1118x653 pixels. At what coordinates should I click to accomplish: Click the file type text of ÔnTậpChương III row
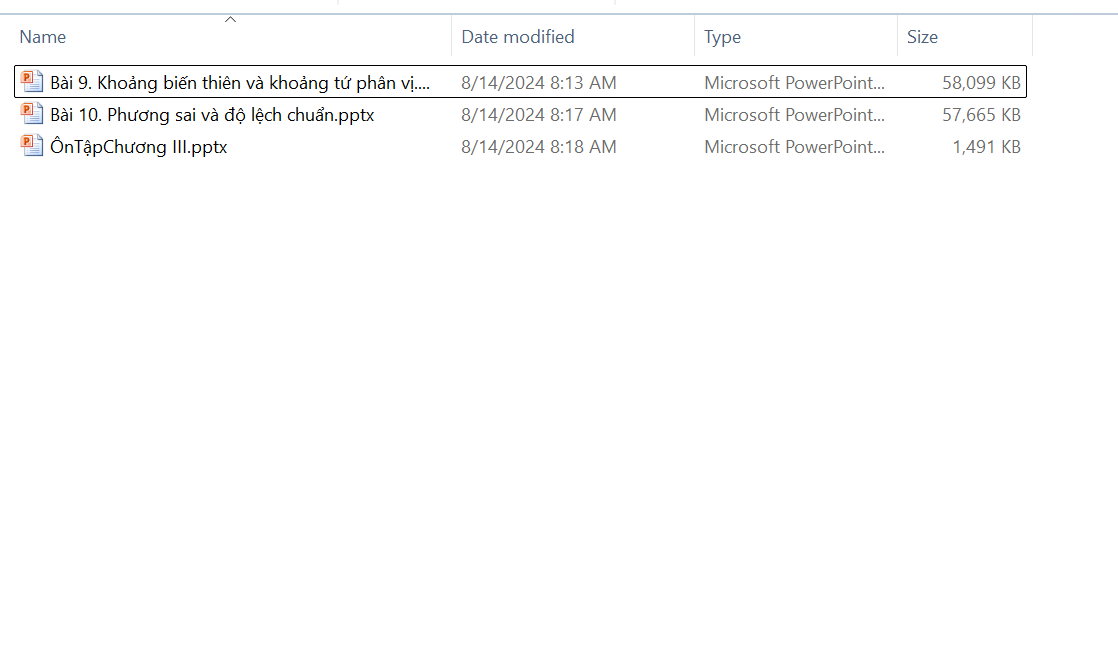click(794, 147)
